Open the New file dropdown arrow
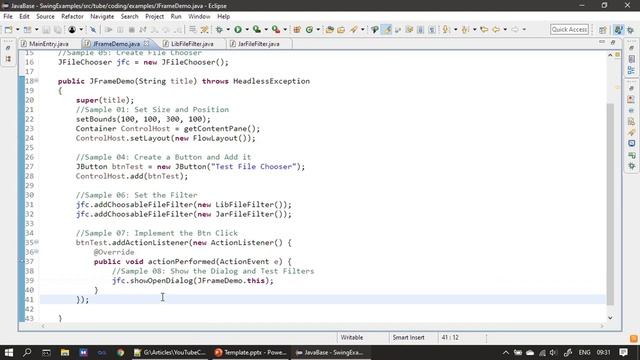 (17, 29)
